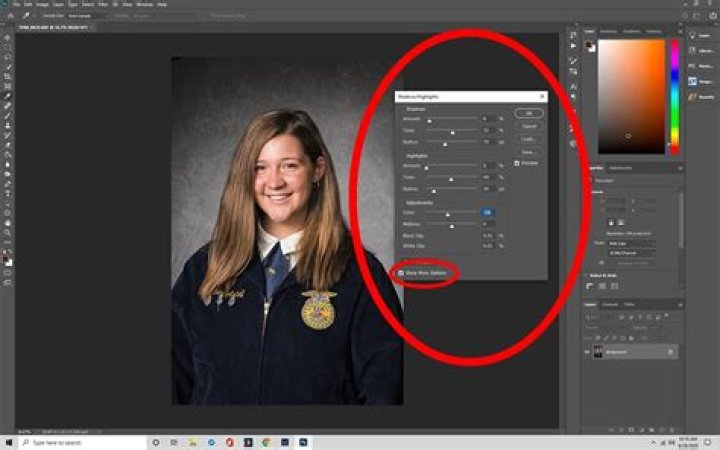Open the Layers panel flyout menu
Screen dimensions: 720x450
(681, 304)
